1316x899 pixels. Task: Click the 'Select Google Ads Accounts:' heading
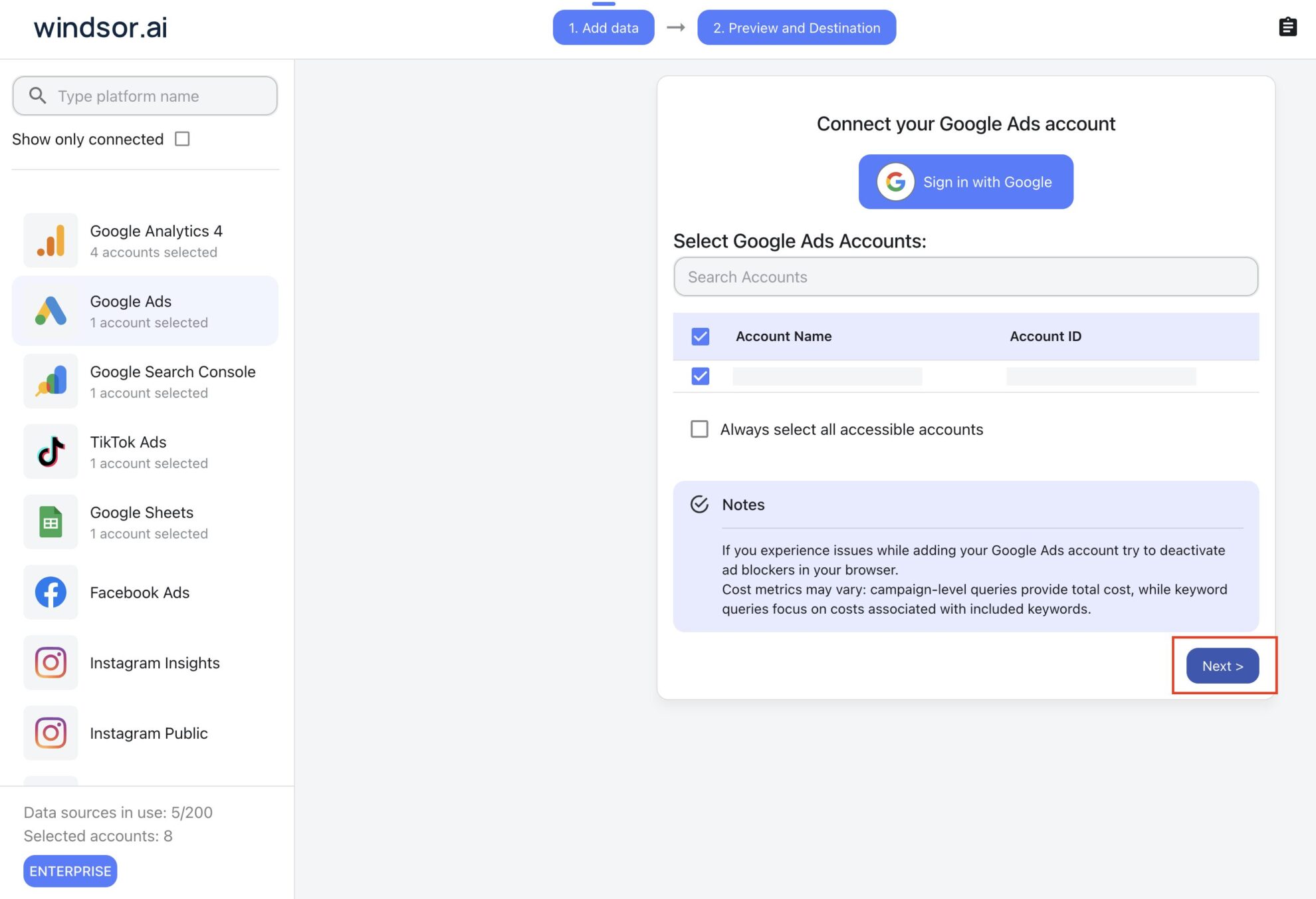(x=800, y=241)
